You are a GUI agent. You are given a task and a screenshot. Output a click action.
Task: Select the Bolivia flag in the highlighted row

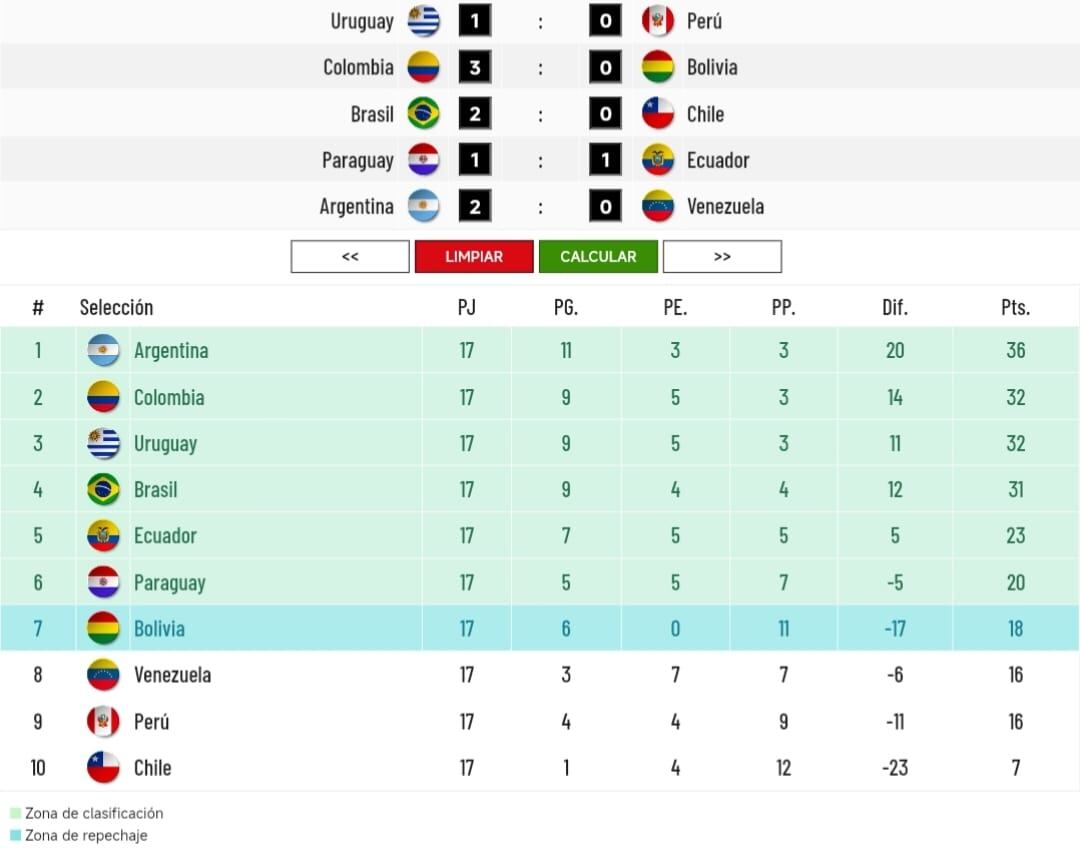click(103, 629)
